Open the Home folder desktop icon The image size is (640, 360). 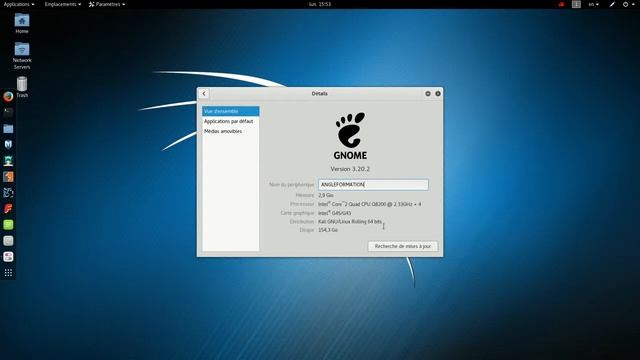pyautogui.click(x=22, y=23)
